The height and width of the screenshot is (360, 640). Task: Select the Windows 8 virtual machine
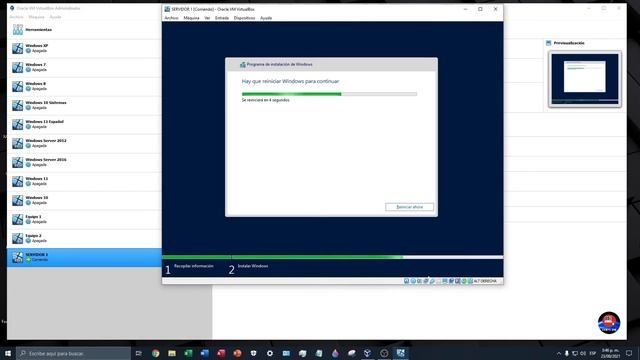[x=84, y=86]
